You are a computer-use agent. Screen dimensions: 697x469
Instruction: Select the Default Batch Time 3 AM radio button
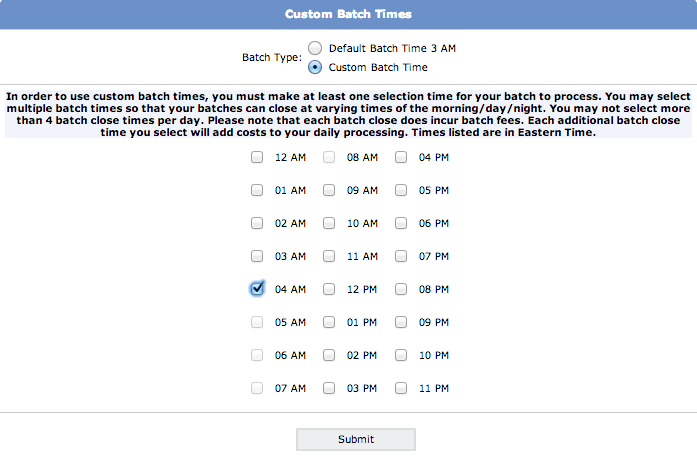(x=315, y=48)
